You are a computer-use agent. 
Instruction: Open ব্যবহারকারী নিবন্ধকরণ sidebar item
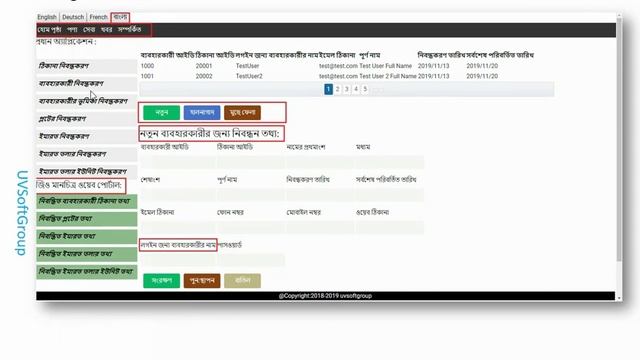click(87, 83)
